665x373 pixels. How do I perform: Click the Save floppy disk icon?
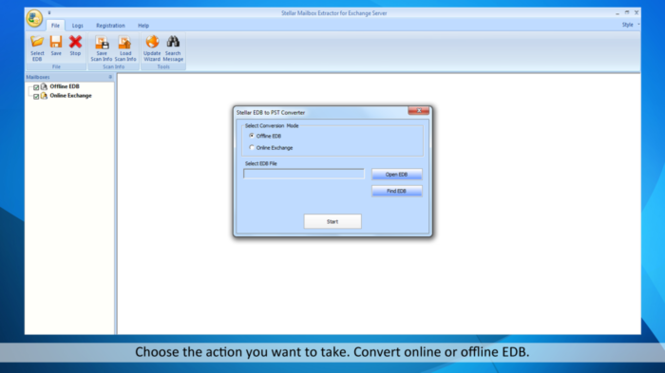[x=56, y=42]
